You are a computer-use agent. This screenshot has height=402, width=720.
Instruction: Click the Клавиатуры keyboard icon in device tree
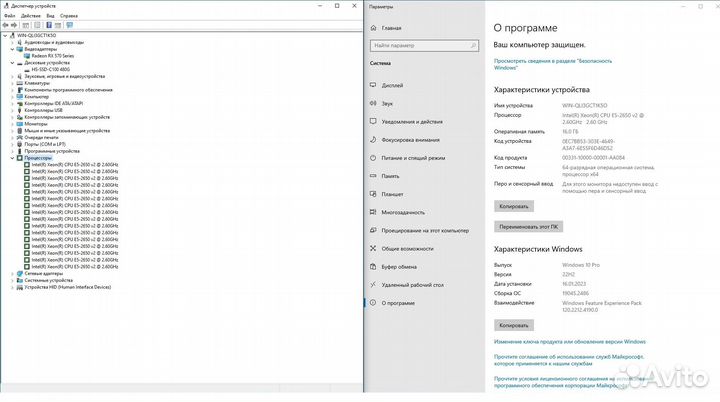(20, 83)
